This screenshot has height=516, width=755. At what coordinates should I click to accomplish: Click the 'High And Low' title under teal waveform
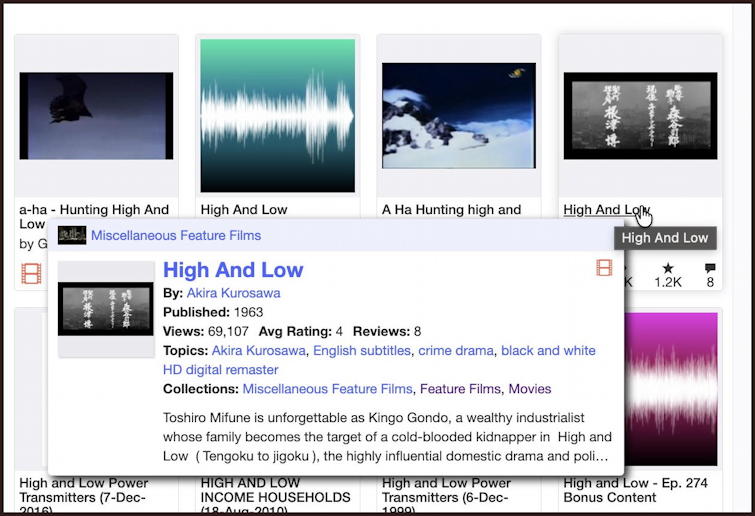[244, 210]
